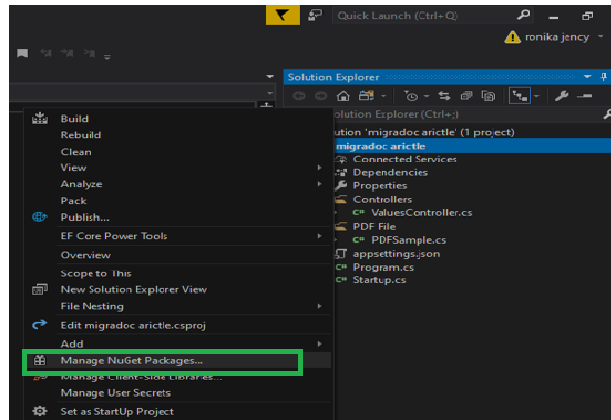The width and height of the screenshot is (611, 420).
Task: Toggle Show All Files in Solution Explorer
Action: pos(488,96)
